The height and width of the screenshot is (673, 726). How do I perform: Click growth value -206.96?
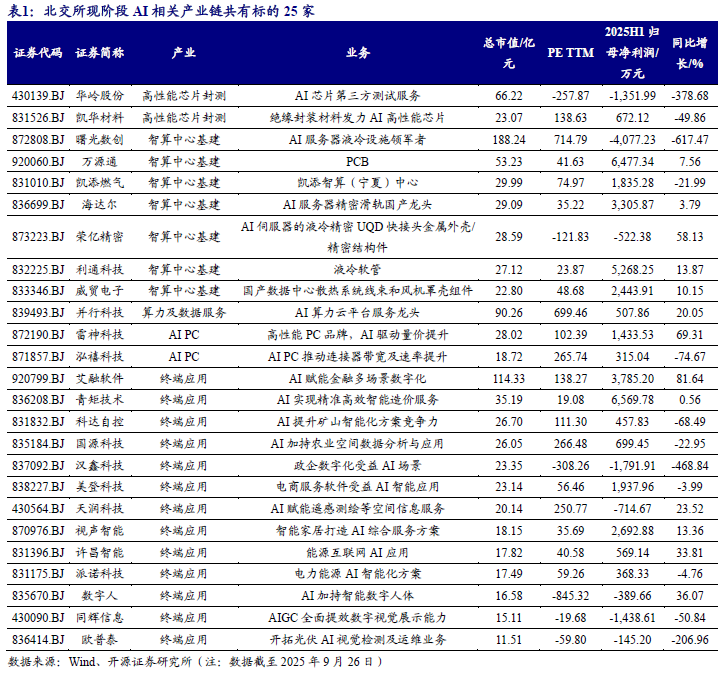tap(690, 640)
